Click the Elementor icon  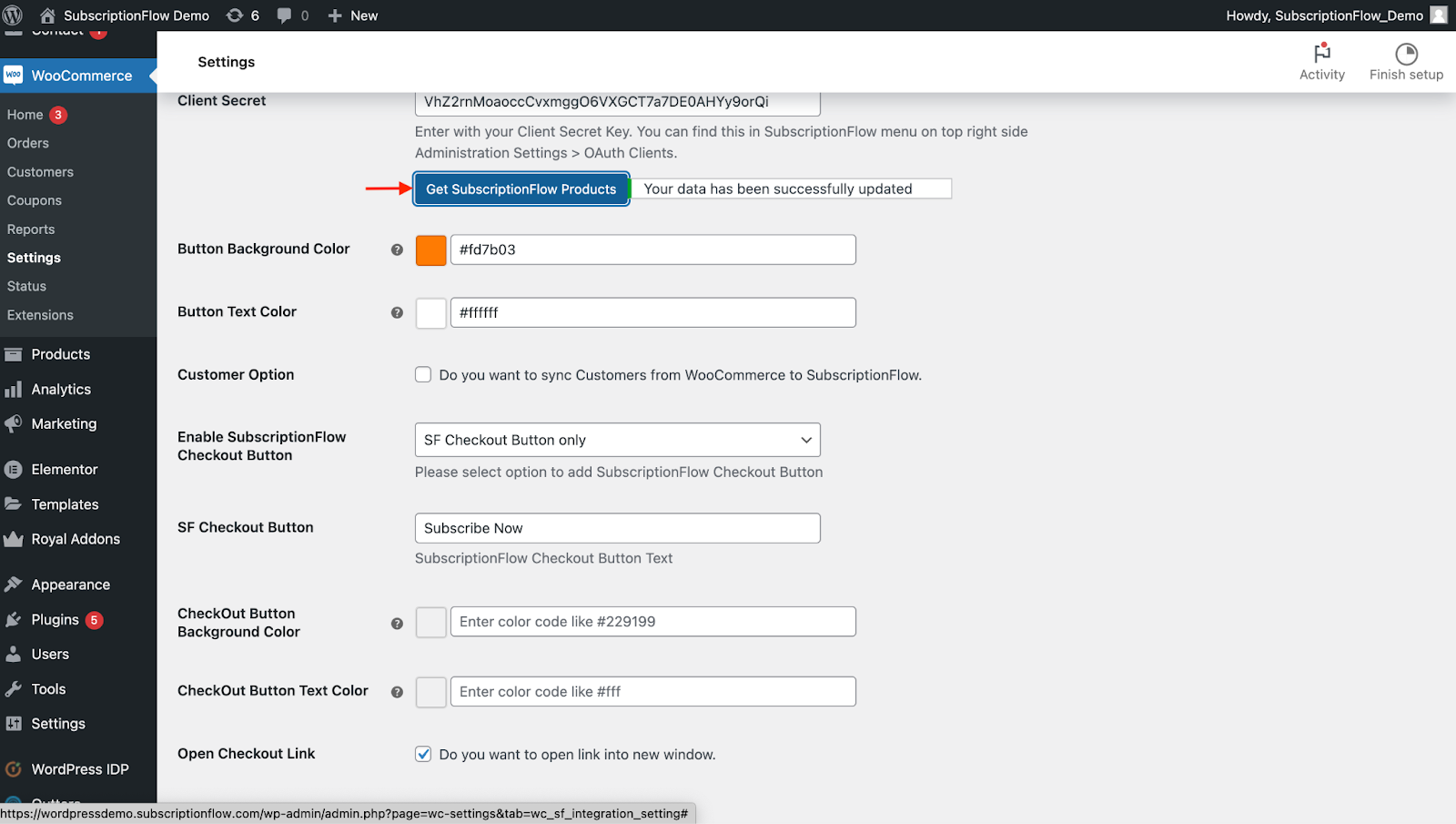13,470
